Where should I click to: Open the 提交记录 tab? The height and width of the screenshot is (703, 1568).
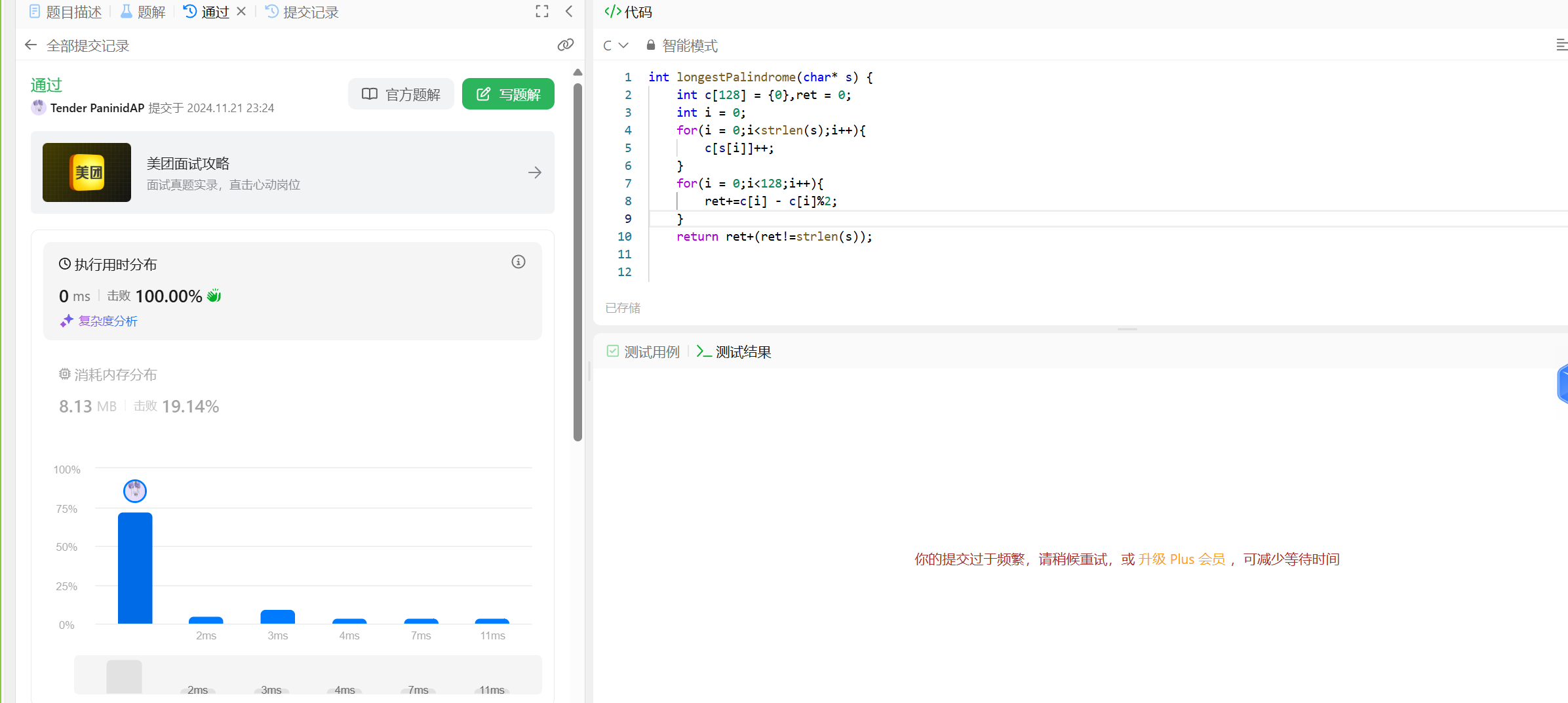[302, 12]
